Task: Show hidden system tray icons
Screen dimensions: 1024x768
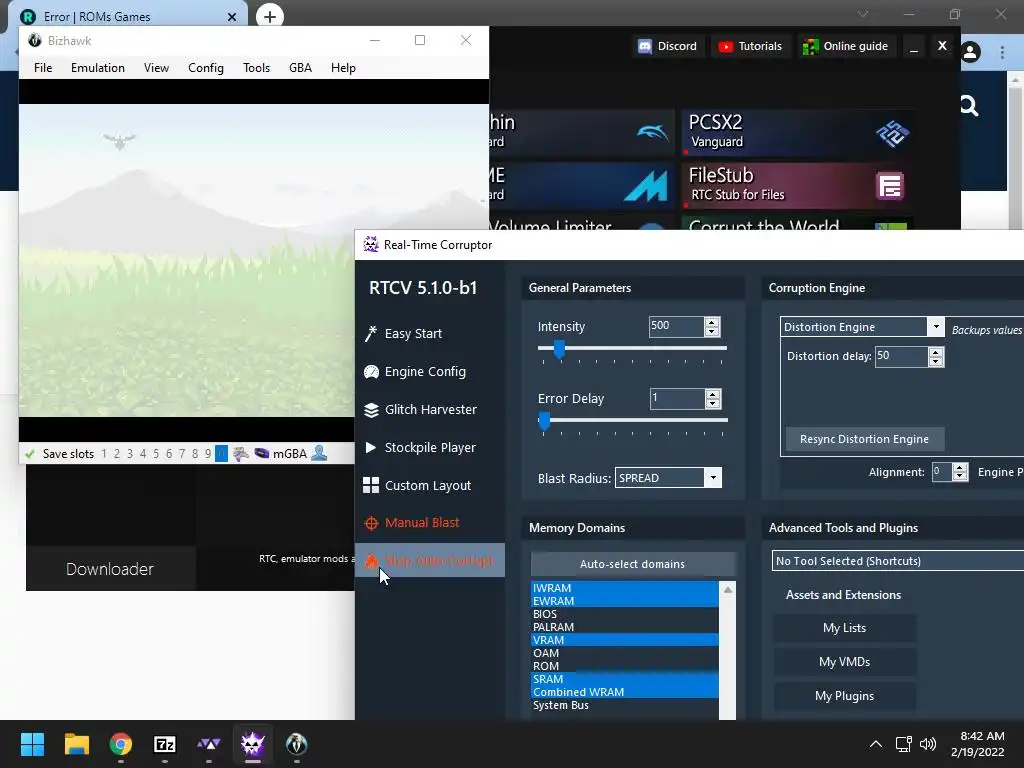Action: coord(876,744)
